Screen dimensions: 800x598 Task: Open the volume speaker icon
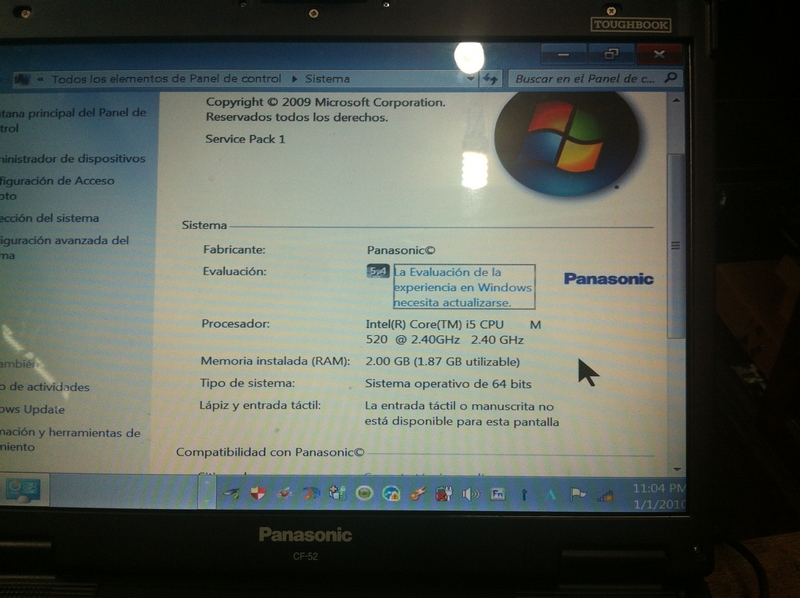(x=470, y=494)
